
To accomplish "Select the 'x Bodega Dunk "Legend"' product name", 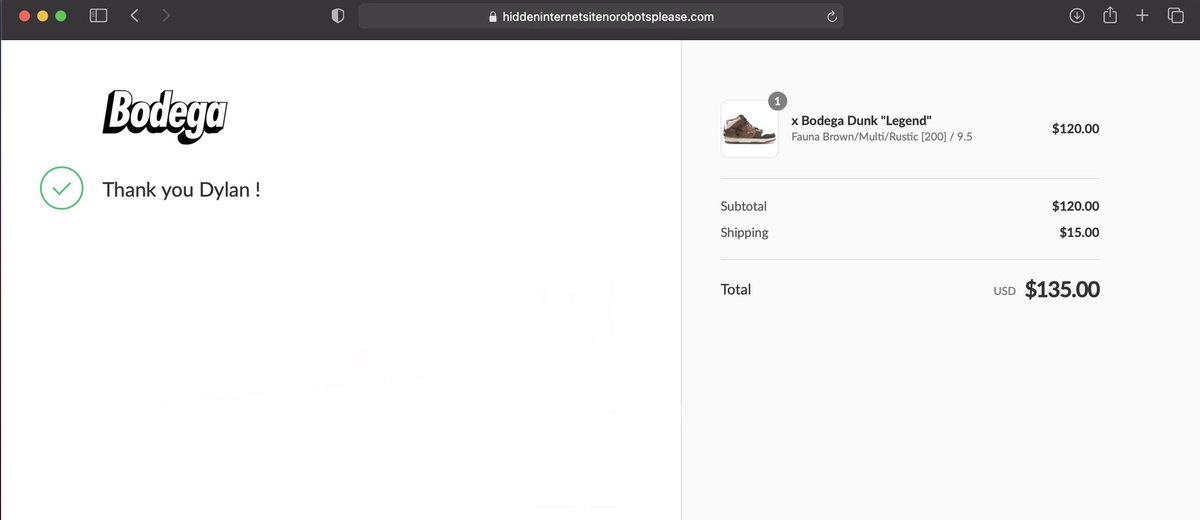I will click(x=861, y=120).
